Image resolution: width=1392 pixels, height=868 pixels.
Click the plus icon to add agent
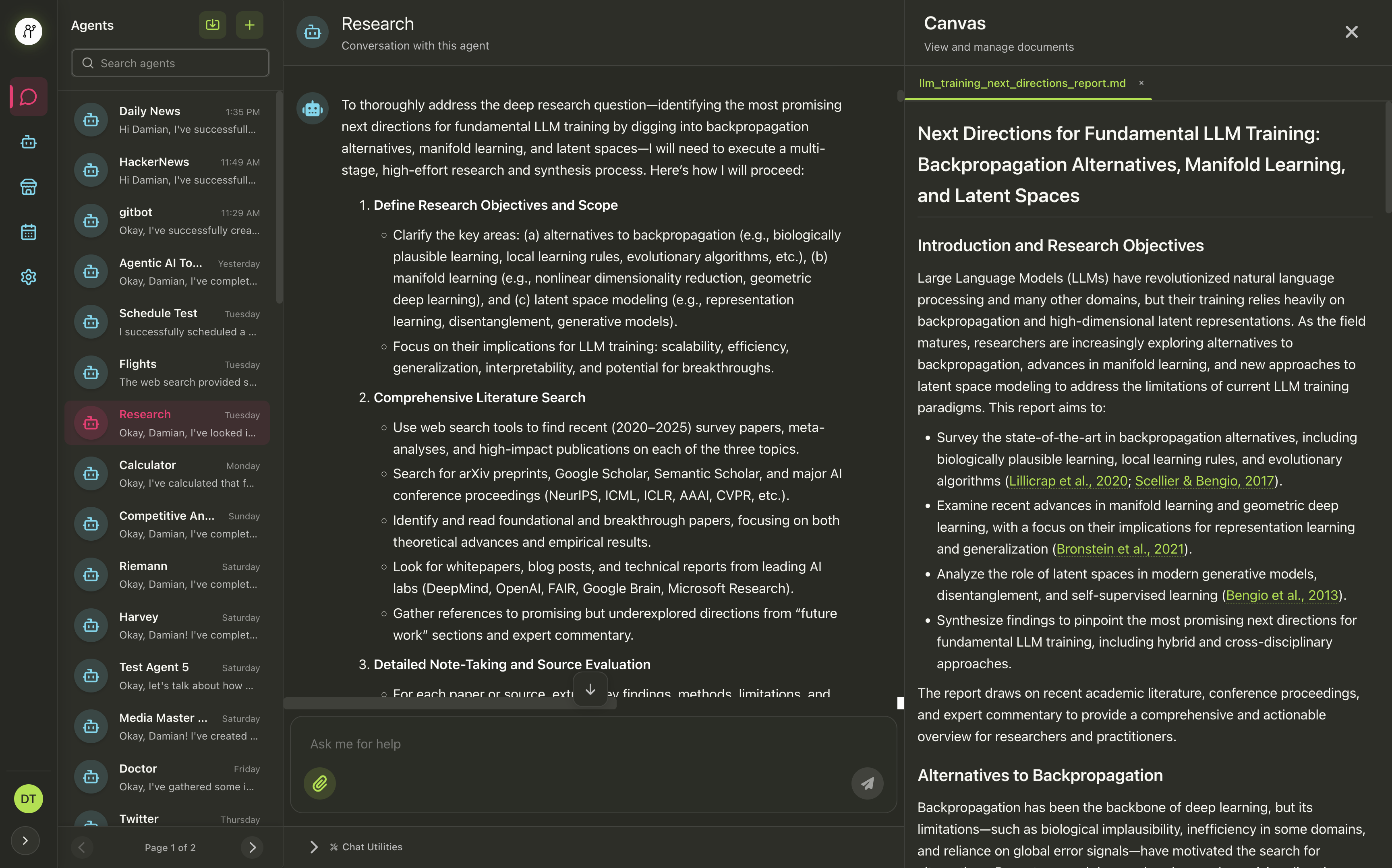click(249, 25)
